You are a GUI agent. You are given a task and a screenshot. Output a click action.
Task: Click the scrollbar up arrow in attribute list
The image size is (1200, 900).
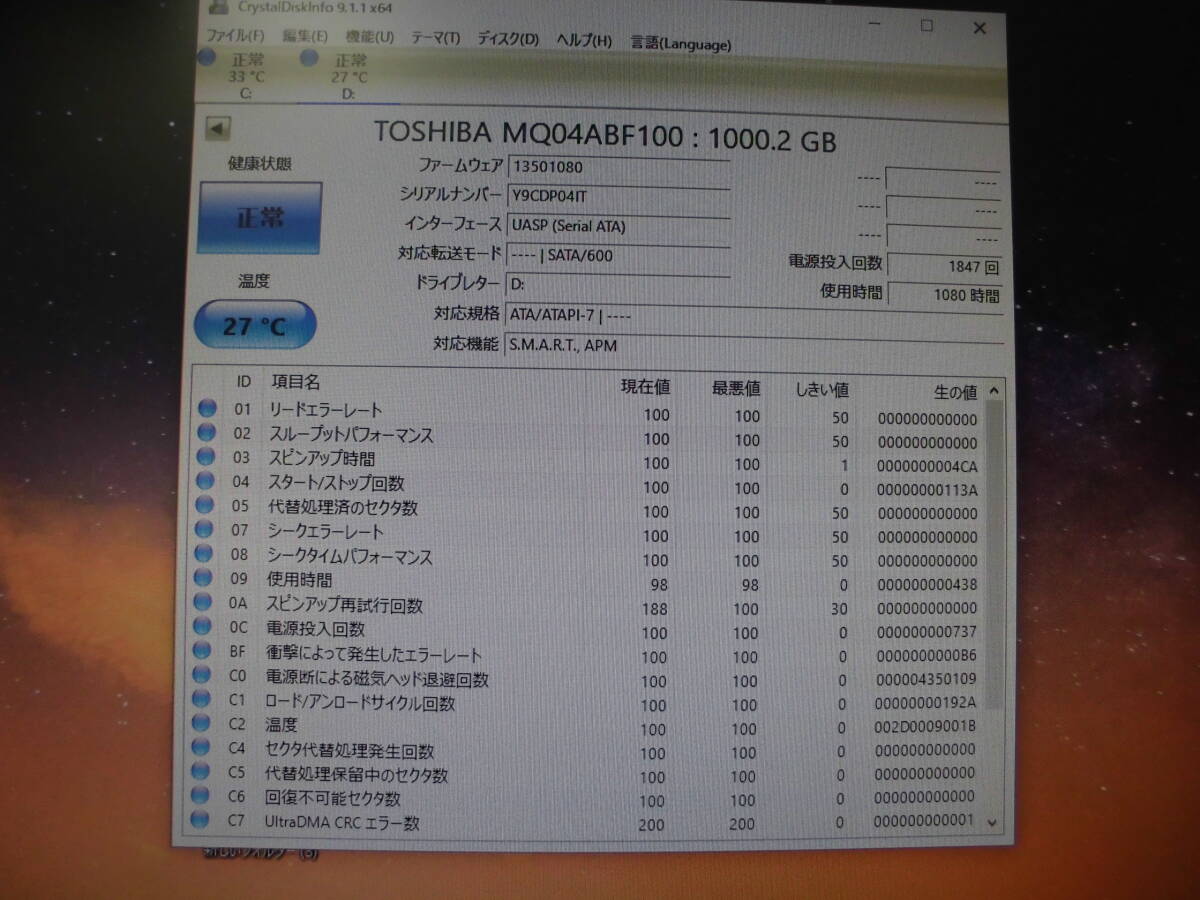pos(993,391)
